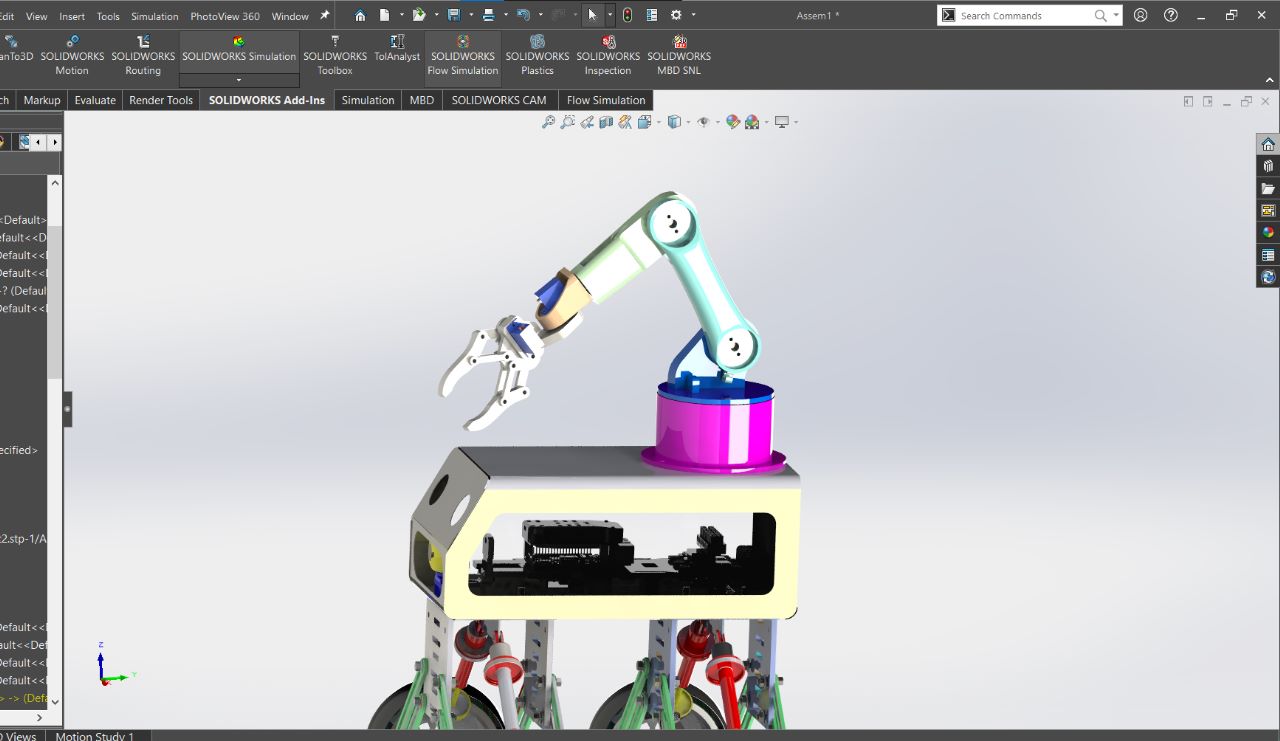Open View Palette icon in task pane
Viewport: 1280px width, 741px height.
[1268, 210]
